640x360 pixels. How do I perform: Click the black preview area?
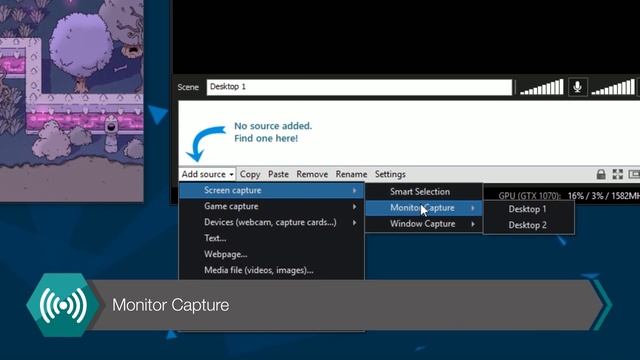tap(406, 37)
